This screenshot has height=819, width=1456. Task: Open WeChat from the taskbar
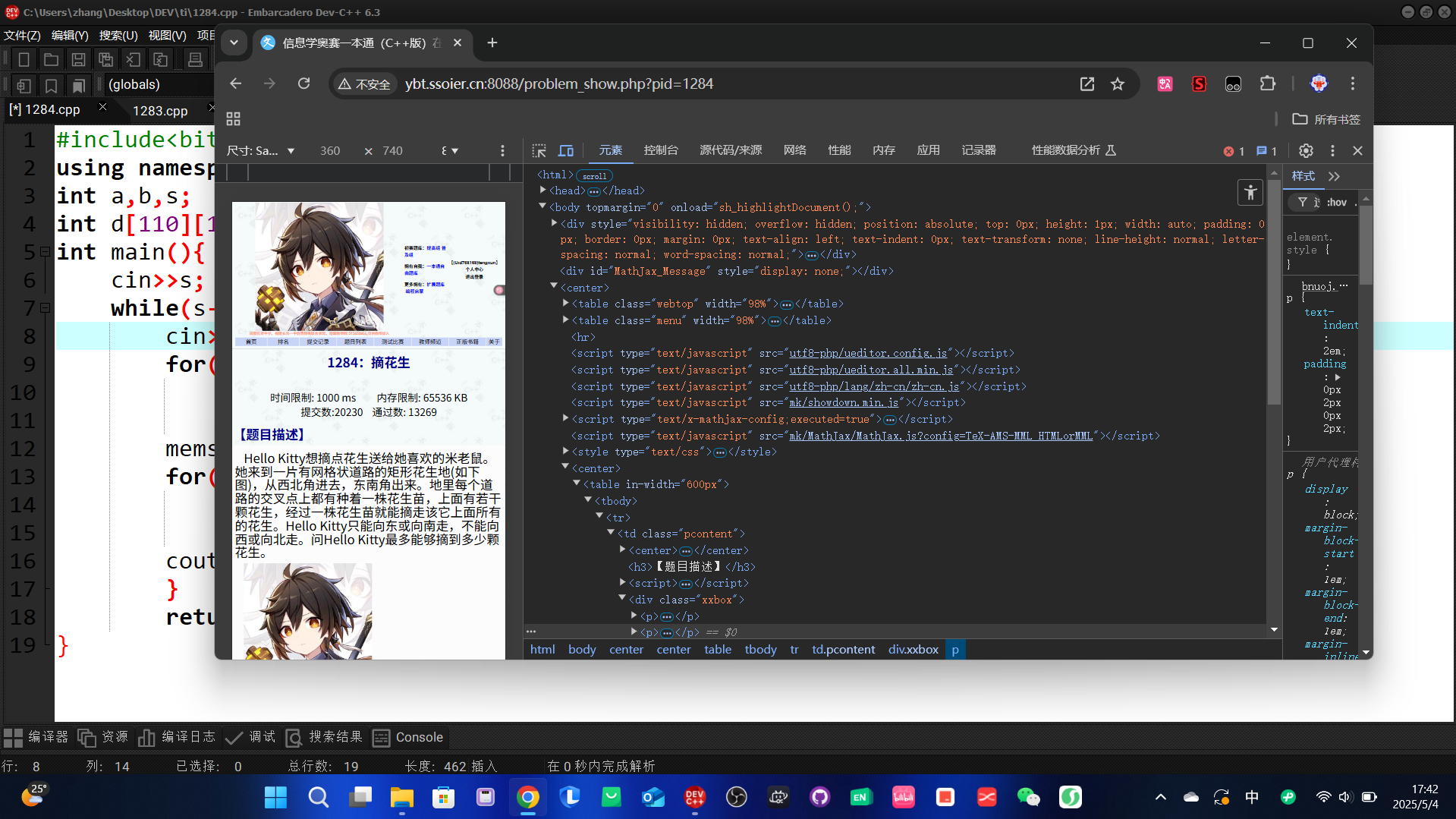1028,797
